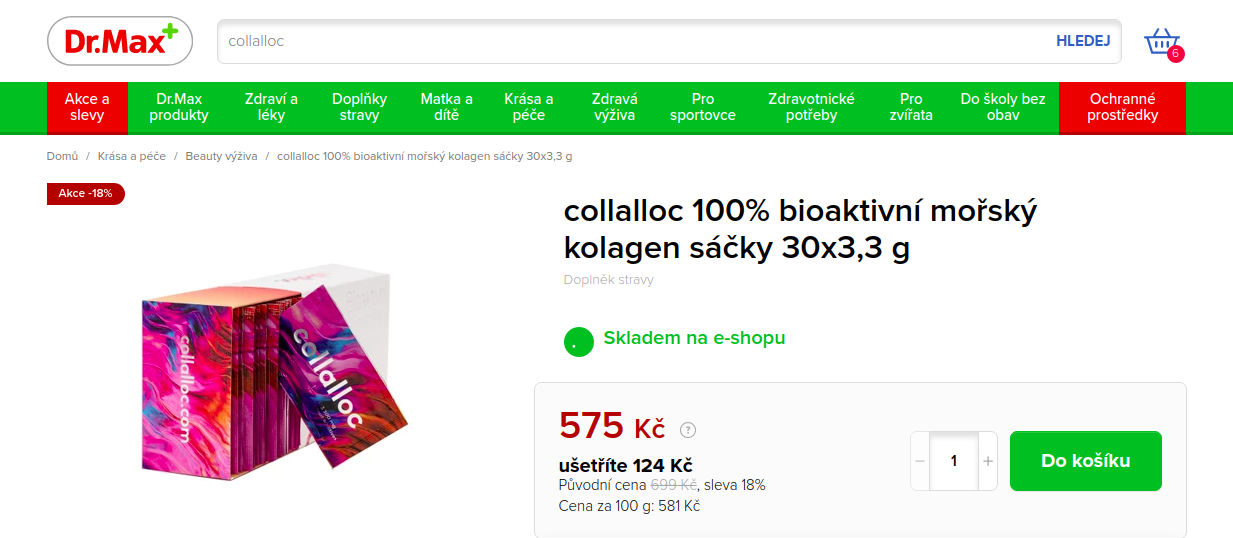Open the shopping basket icon

point(1163,43)
